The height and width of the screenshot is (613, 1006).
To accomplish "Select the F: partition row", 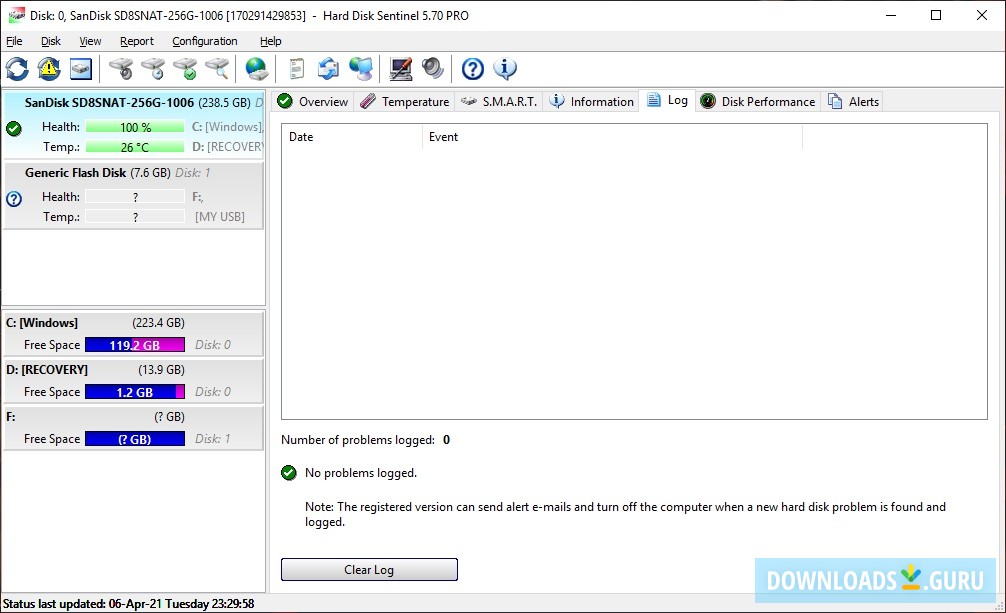I will pos(133,428).
